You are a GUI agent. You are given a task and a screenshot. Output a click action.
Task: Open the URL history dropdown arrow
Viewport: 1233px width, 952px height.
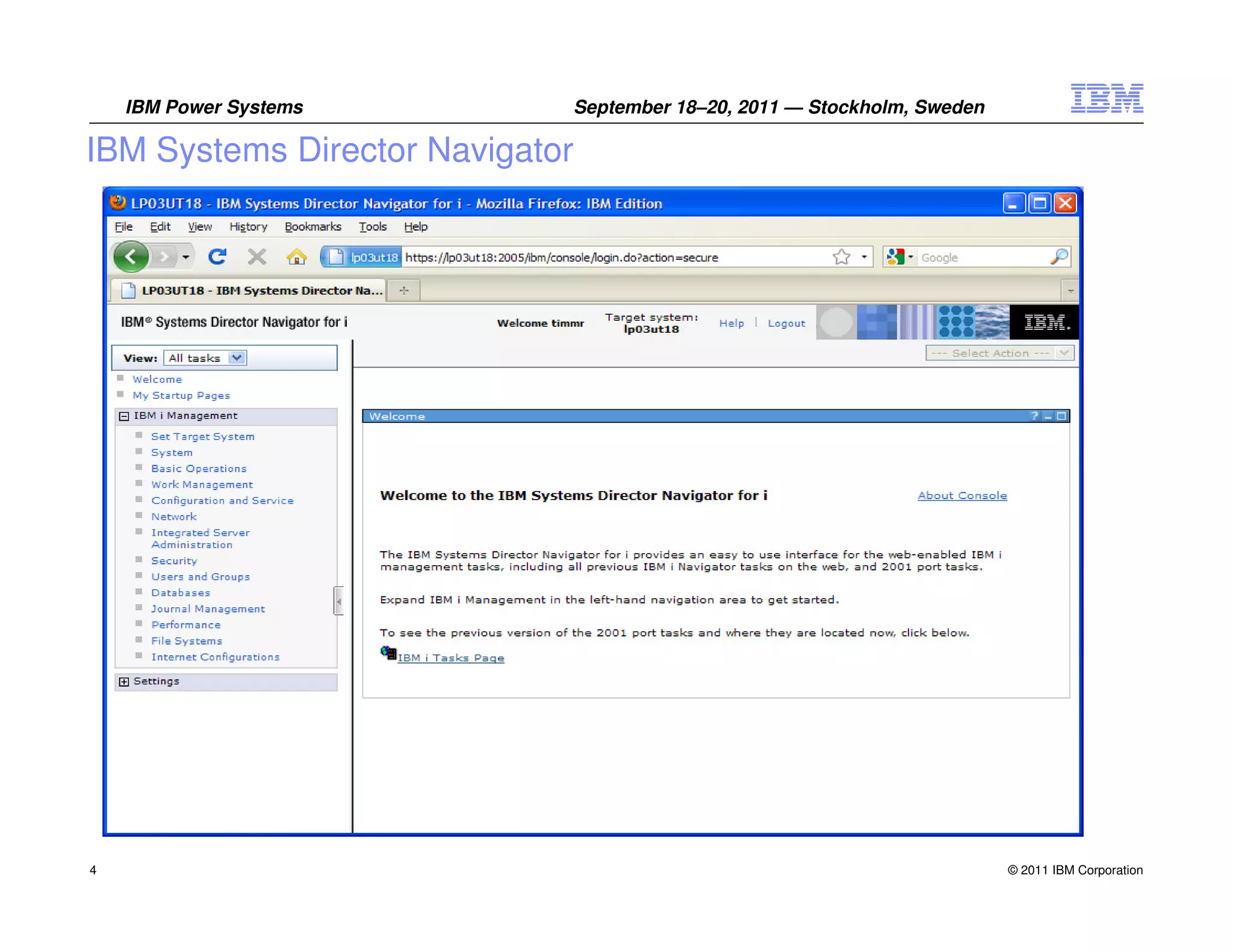tap(864, 257)
